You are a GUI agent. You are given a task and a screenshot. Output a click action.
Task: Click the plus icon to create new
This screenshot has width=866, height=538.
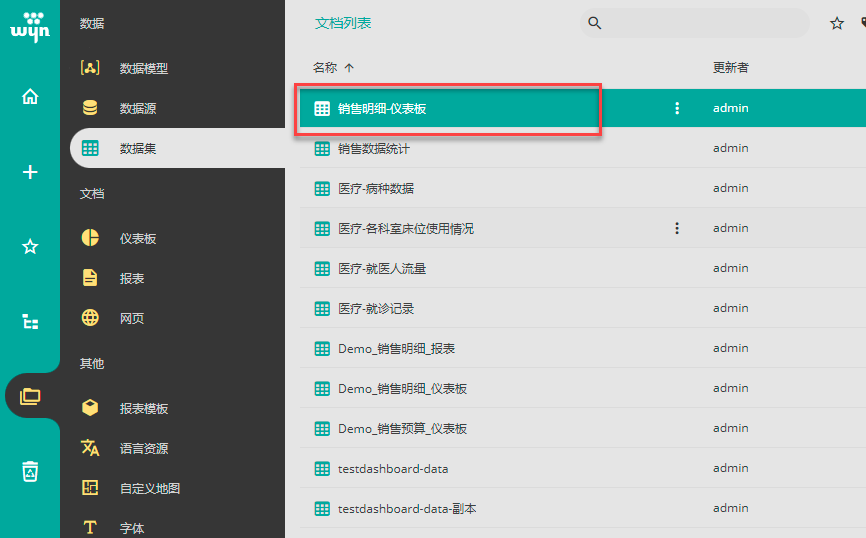coord(30,172)
